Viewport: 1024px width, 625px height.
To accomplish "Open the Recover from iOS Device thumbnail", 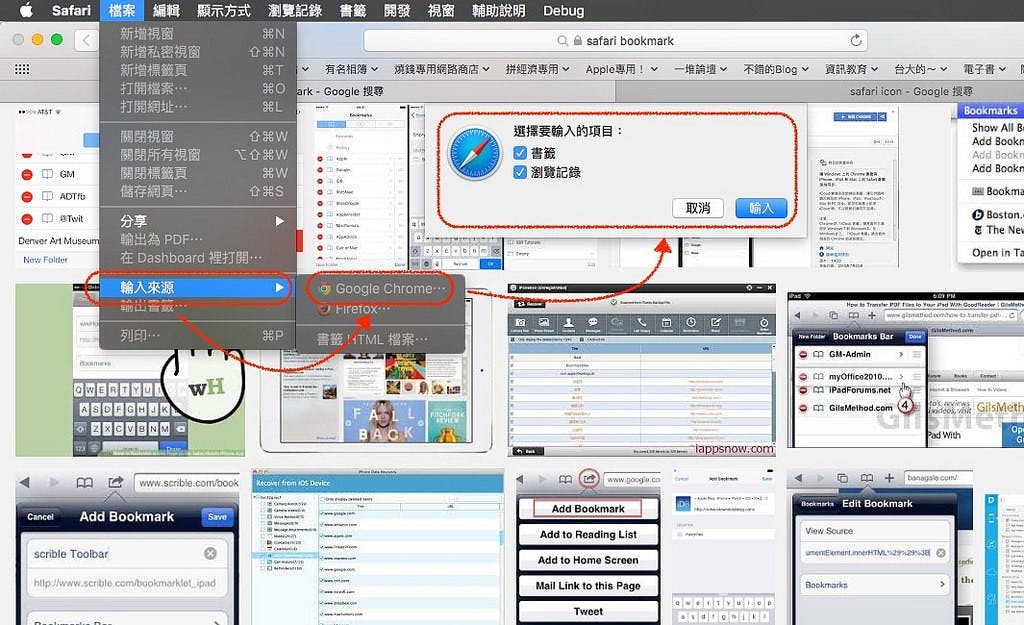I will [377, 549].
